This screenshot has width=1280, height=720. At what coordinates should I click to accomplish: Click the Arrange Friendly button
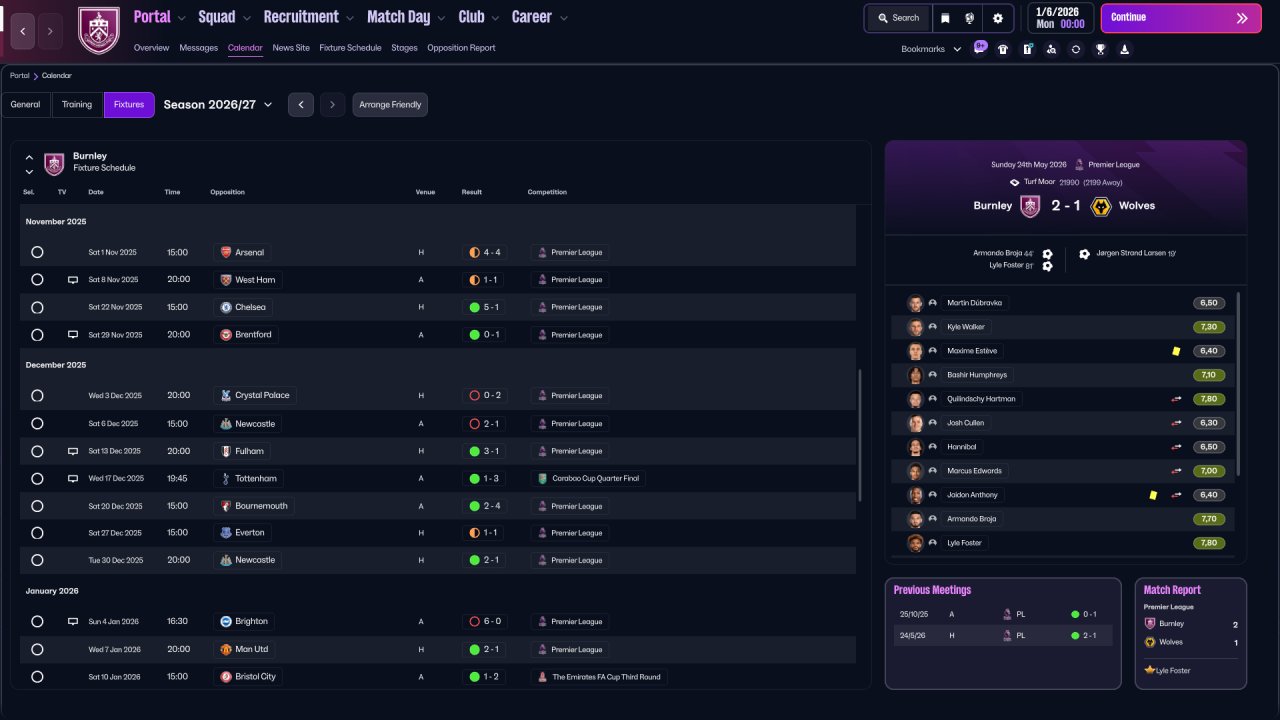pos(390,105)
